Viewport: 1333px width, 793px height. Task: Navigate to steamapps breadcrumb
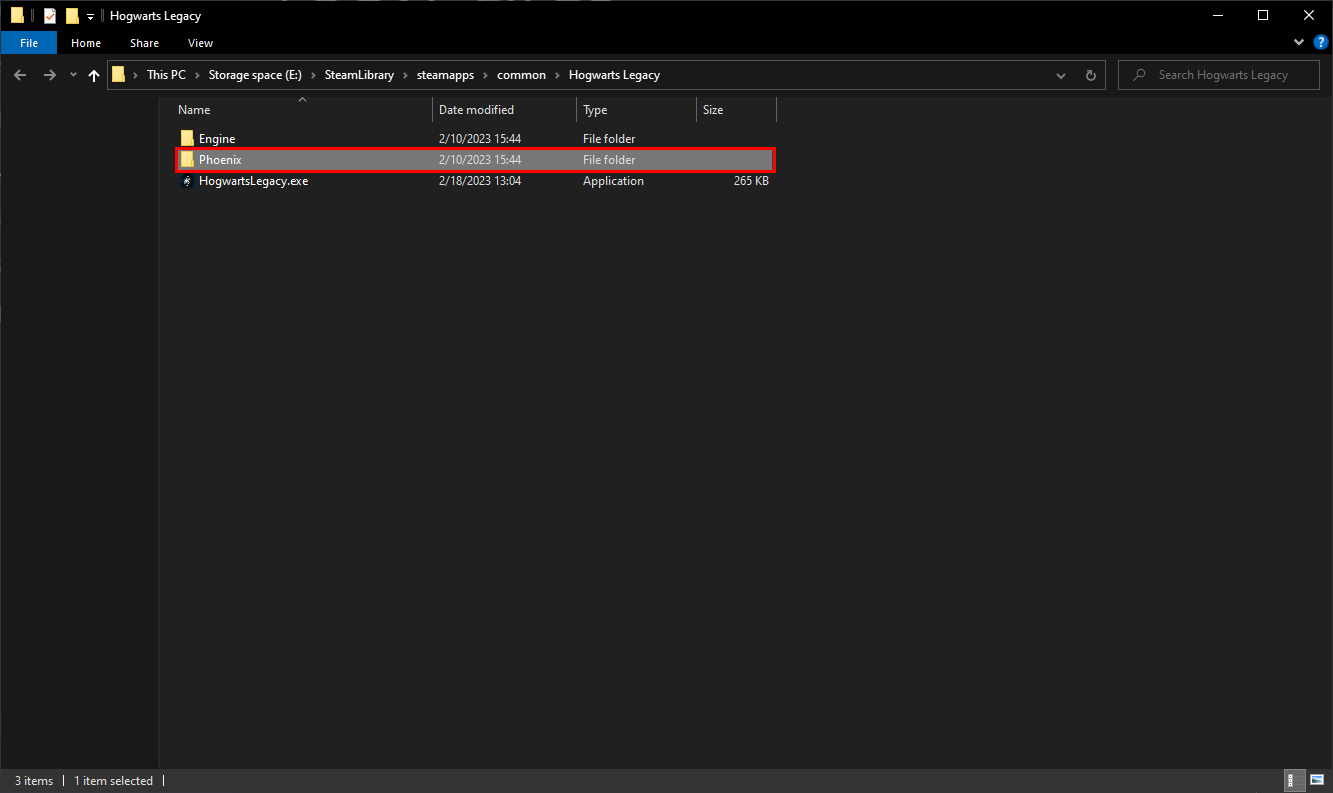(445, 75)
